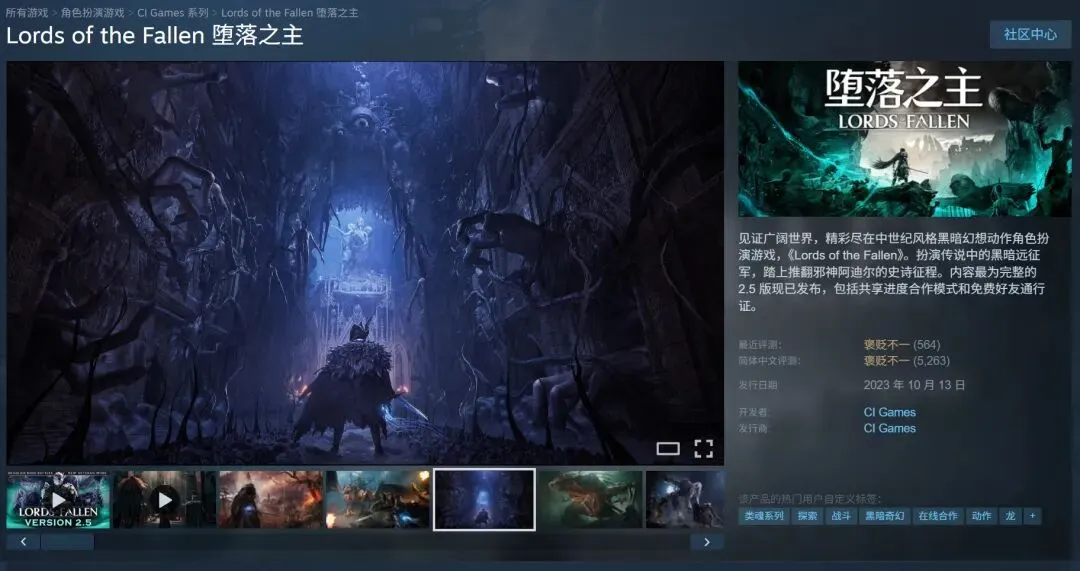Screen dimensions: 1080x571
Task: Play the second video trailer thumbnail
Action: point(165,500)
